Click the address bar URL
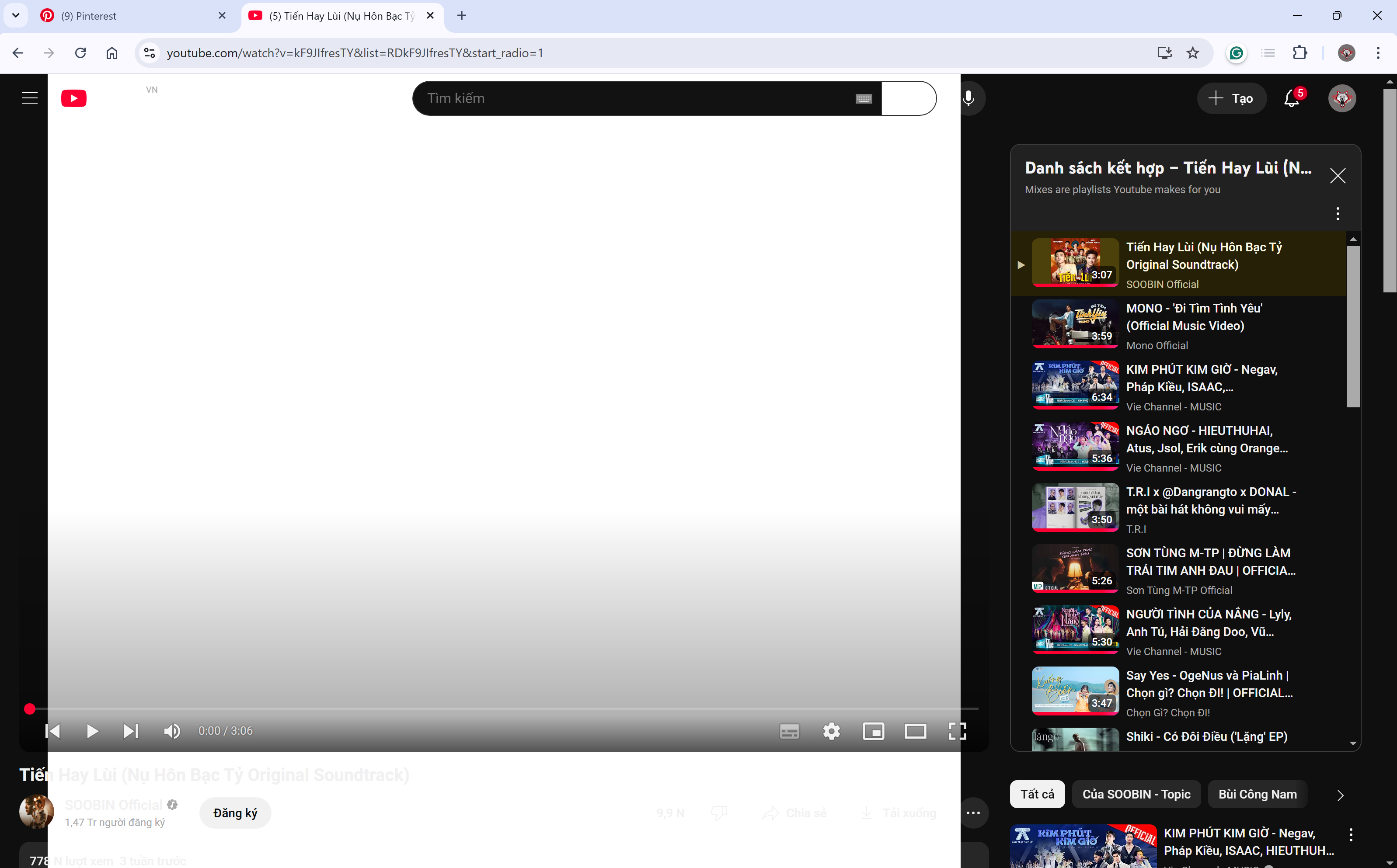The image size is (1397, 868). coord(355,53)
